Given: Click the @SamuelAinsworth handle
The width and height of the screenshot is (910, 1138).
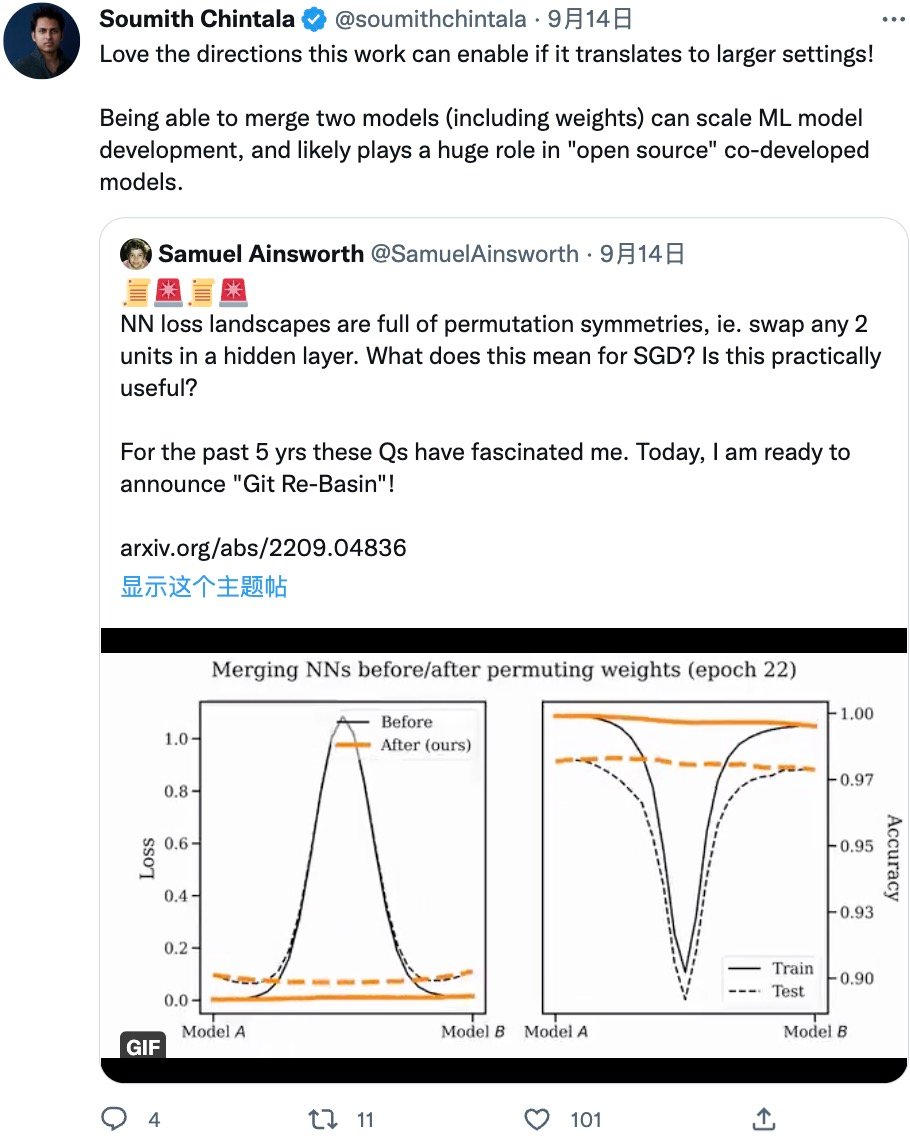Looking at the screenshot, I should (474, 254).
